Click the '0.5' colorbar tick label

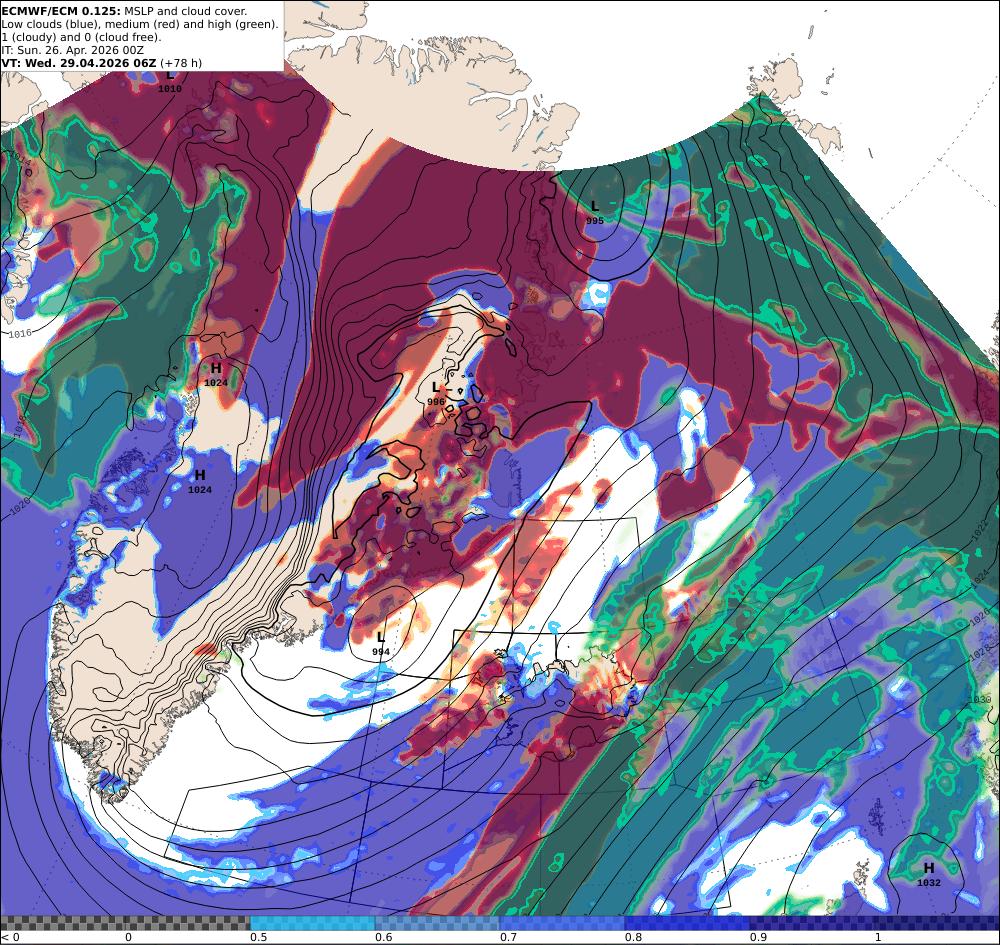(258, 937)
